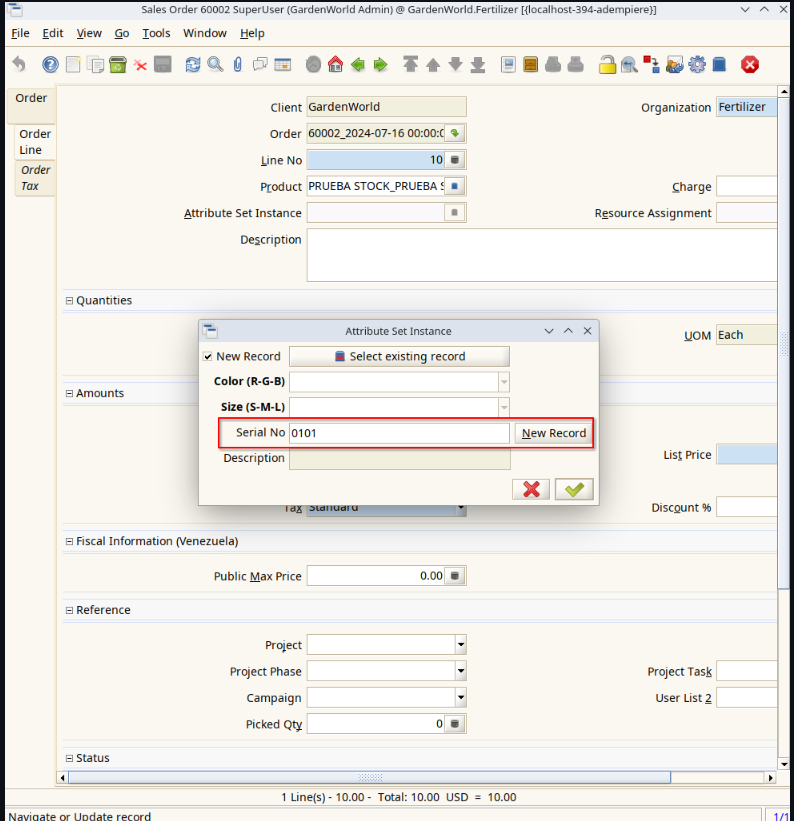Open Help from the toolbar icon
This screenshot has width=794, height=821.
(x=50, y=65)
